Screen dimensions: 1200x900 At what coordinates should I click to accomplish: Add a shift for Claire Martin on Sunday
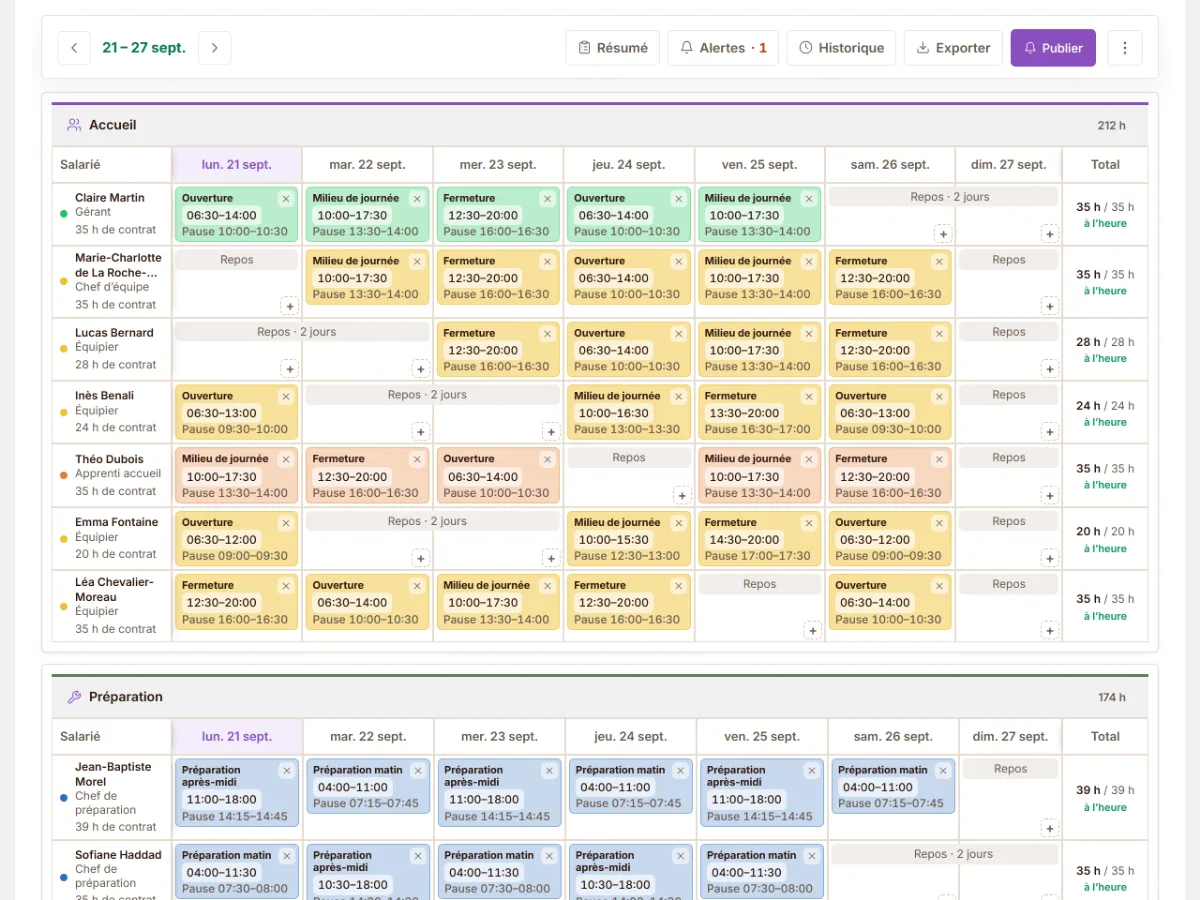1049,234
